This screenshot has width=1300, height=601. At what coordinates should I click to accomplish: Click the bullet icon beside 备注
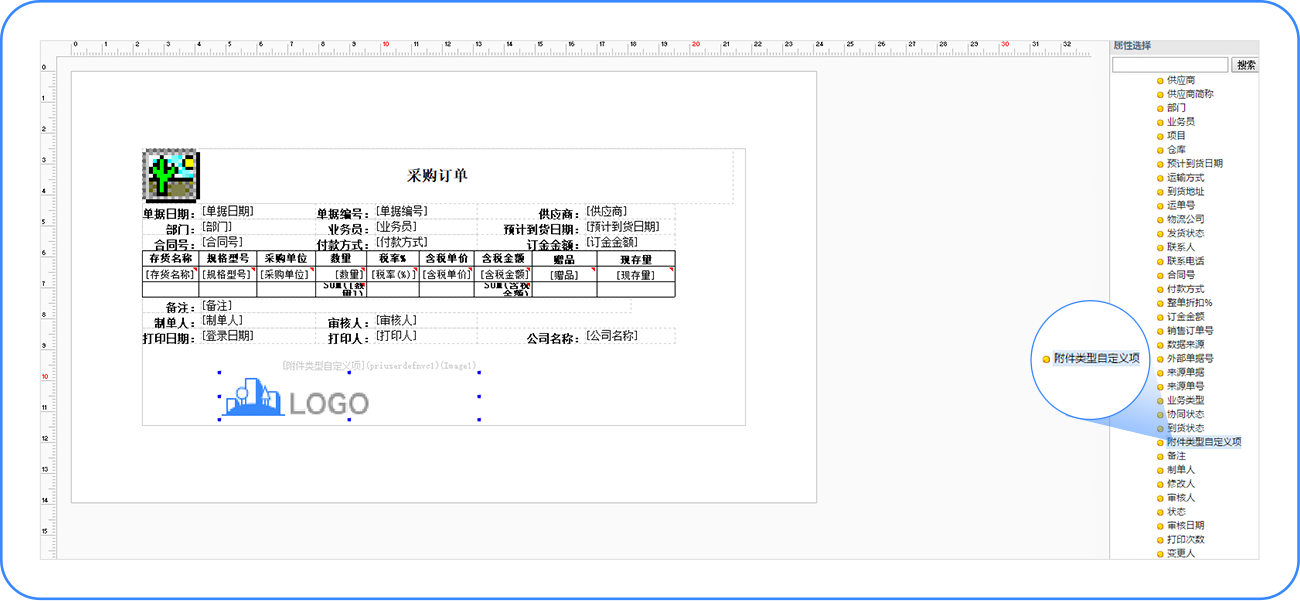click(1160, 456)
